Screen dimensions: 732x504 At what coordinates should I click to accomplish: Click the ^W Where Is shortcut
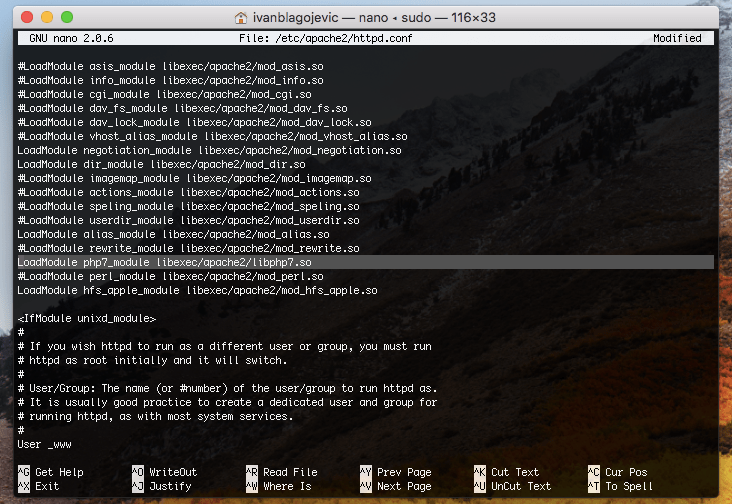pos(279,486)
